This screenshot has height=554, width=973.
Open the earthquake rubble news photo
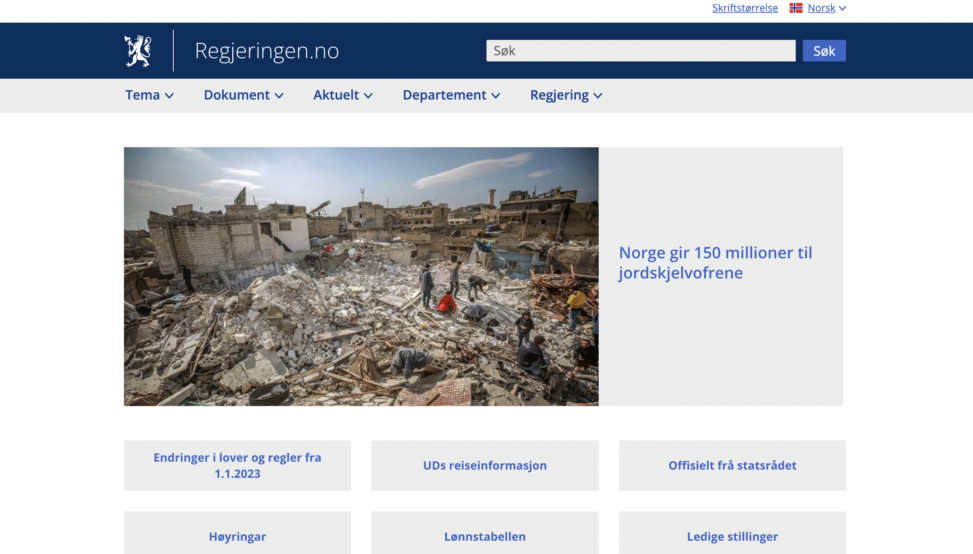pyautogui.click(x=361, y=277)
